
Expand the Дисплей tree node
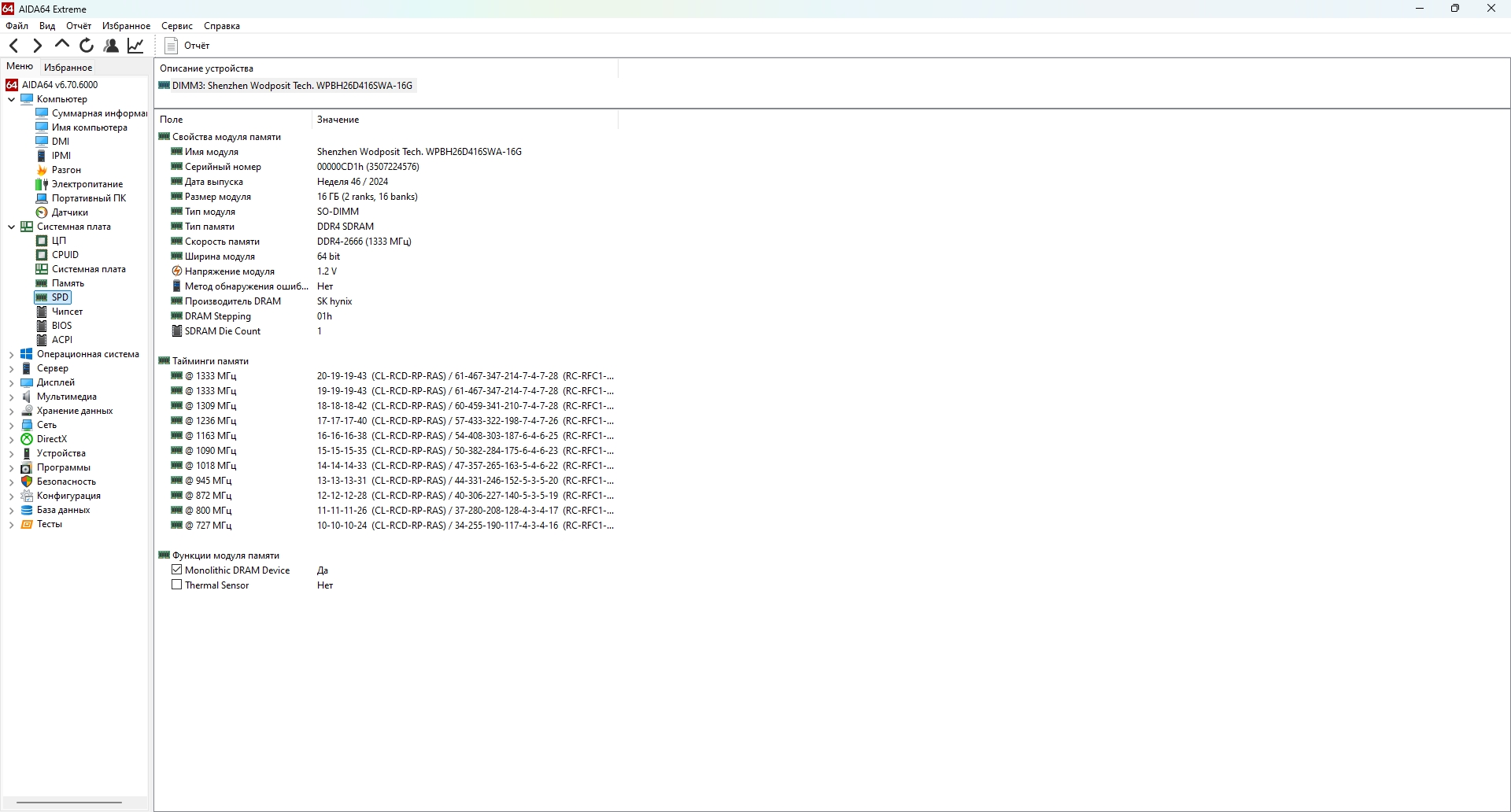click(x=11, y=382)
